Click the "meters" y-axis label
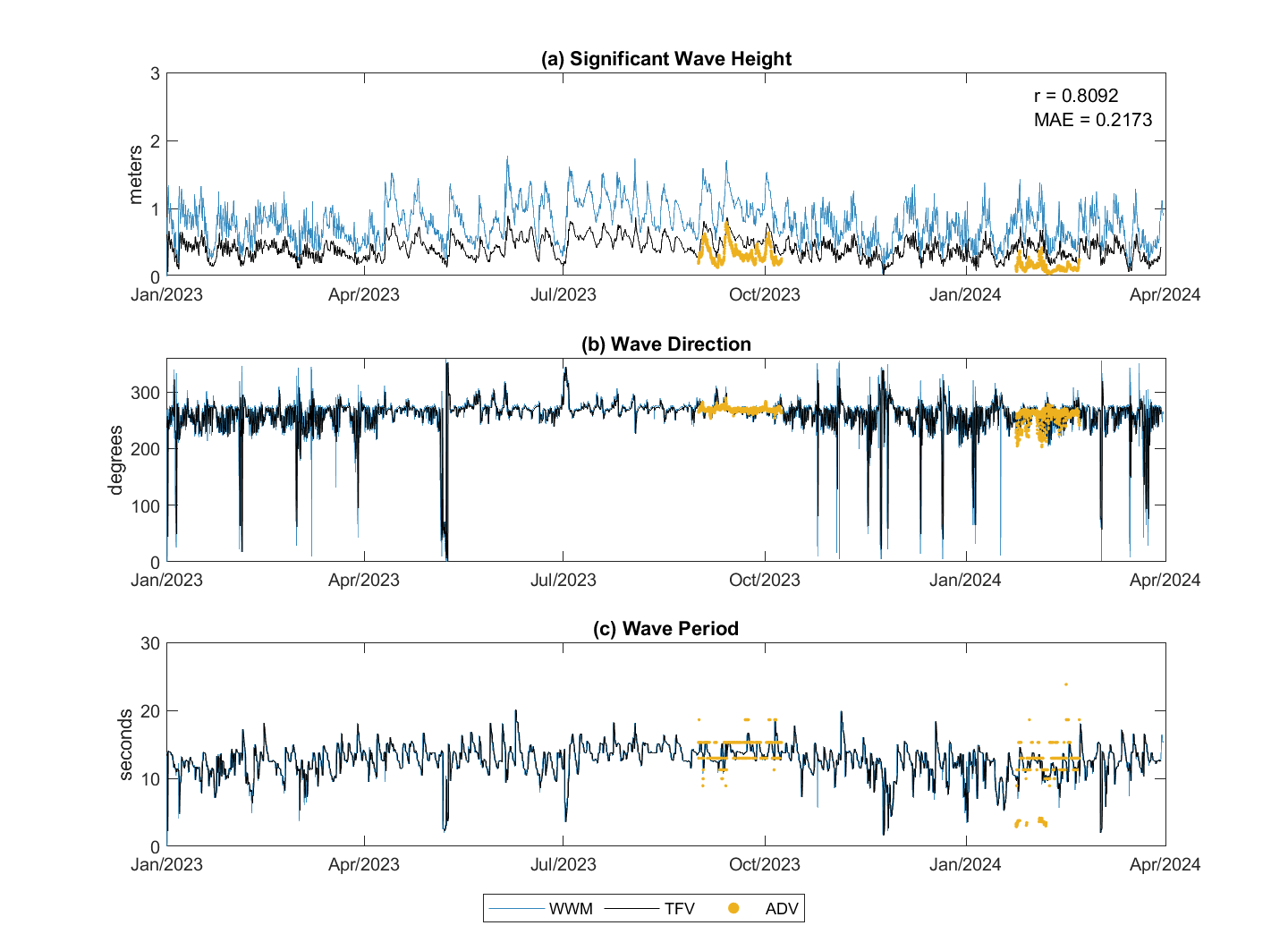Viewport: 1288px width, 951px height. (x=135, y=175)
